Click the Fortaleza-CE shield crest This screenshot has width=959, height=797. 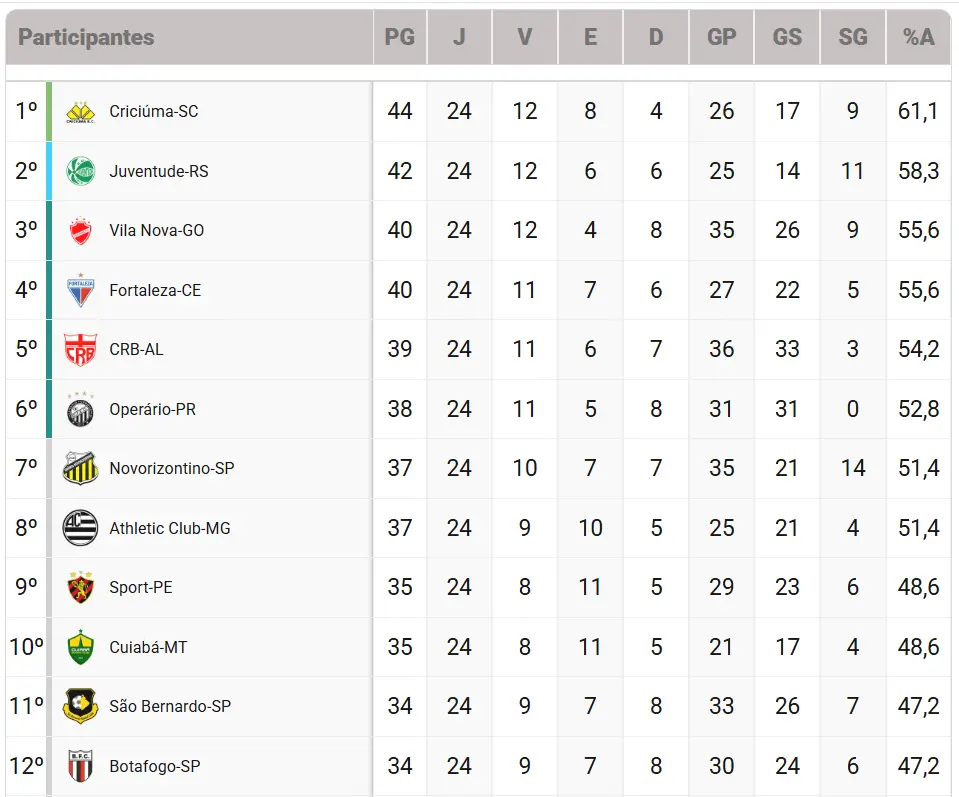[x=80, y=290]
